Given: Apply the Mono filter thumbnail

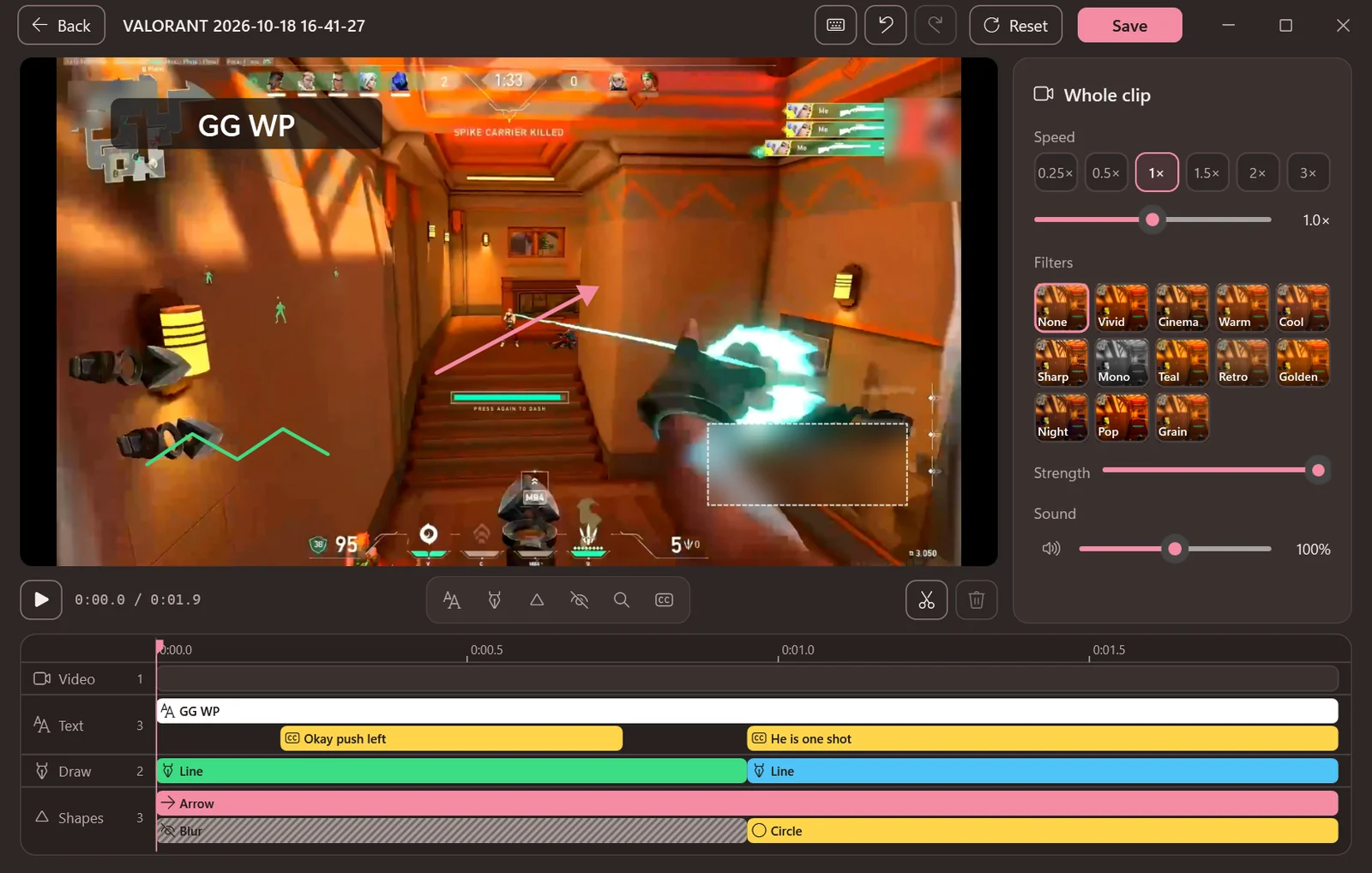Looking at the screenshot, I should [x=1122, y=362].
